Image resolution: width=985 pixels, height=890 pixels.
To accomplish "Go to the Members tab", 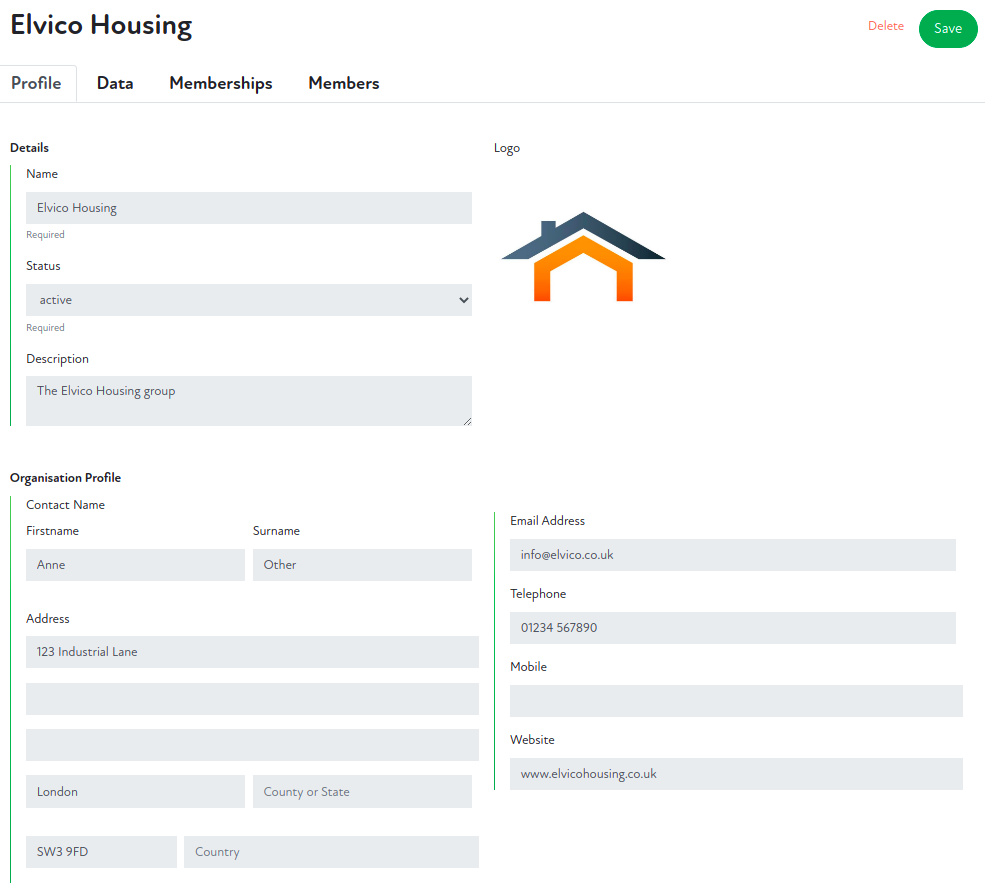I will click(x=343, y=84).
